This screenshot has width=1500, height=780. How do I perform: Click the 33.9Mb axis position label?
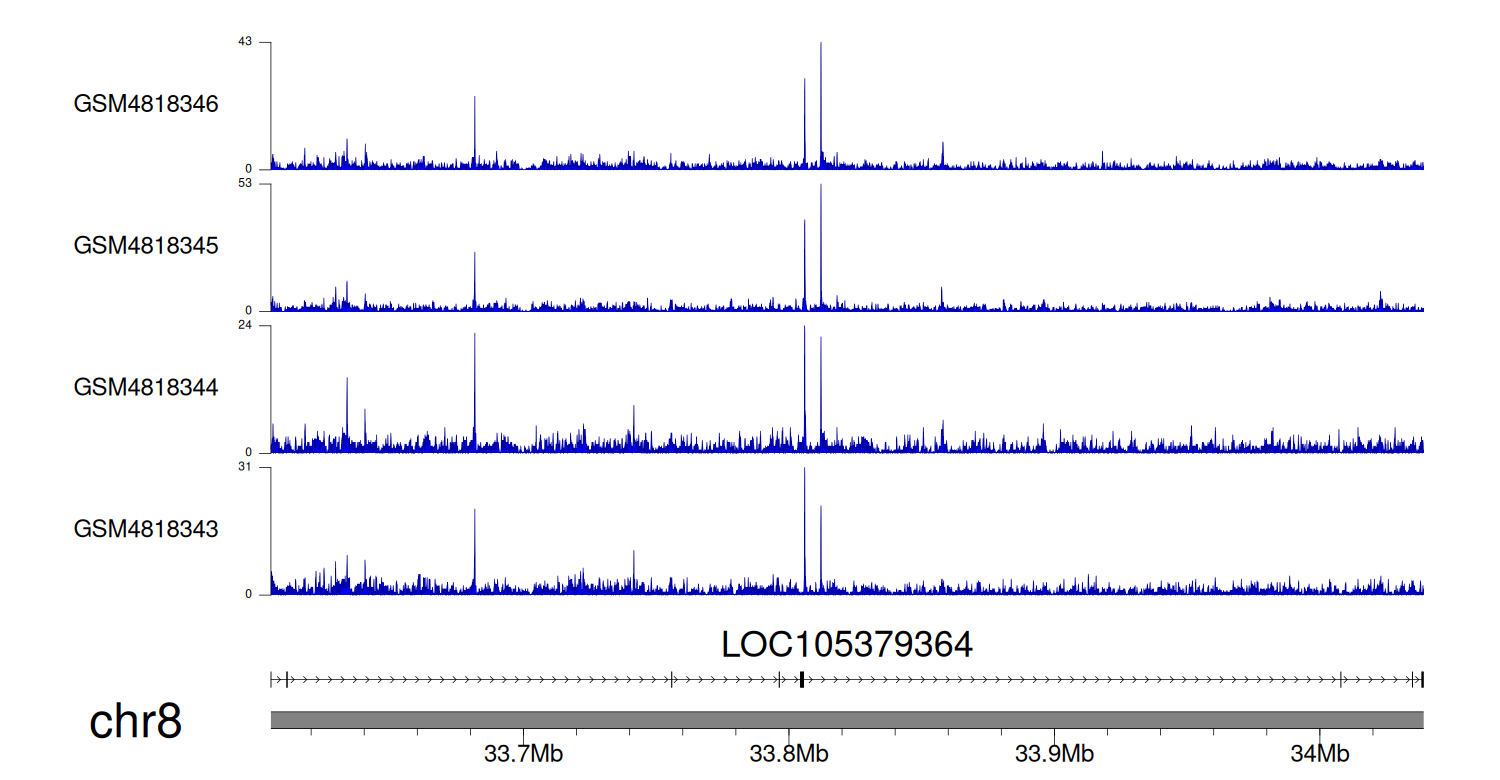click(x=1048, y=754)
